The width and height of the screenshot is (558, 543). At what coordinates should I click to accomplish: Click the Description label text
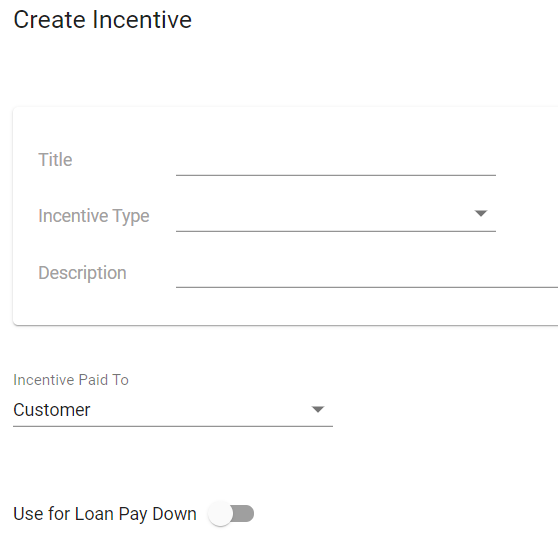(82, 273)
